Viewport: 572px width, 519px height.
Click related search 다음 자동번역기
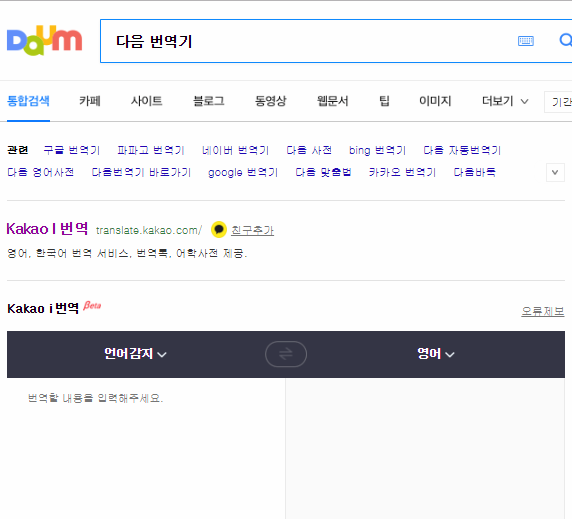tap(462, 150)
